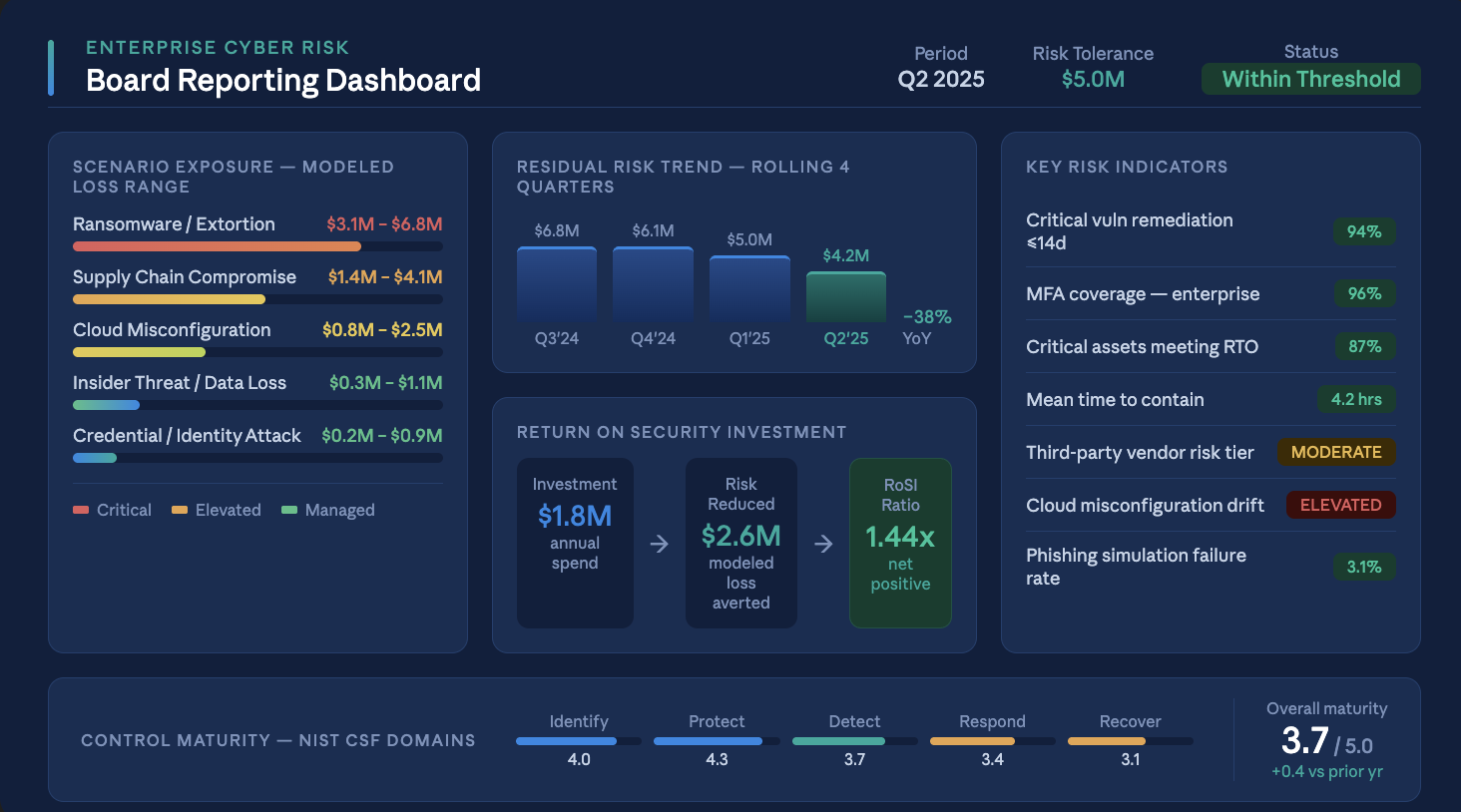Select the Critical red legend swatch
Screen dimensions: 1461x812
(80, 509)
